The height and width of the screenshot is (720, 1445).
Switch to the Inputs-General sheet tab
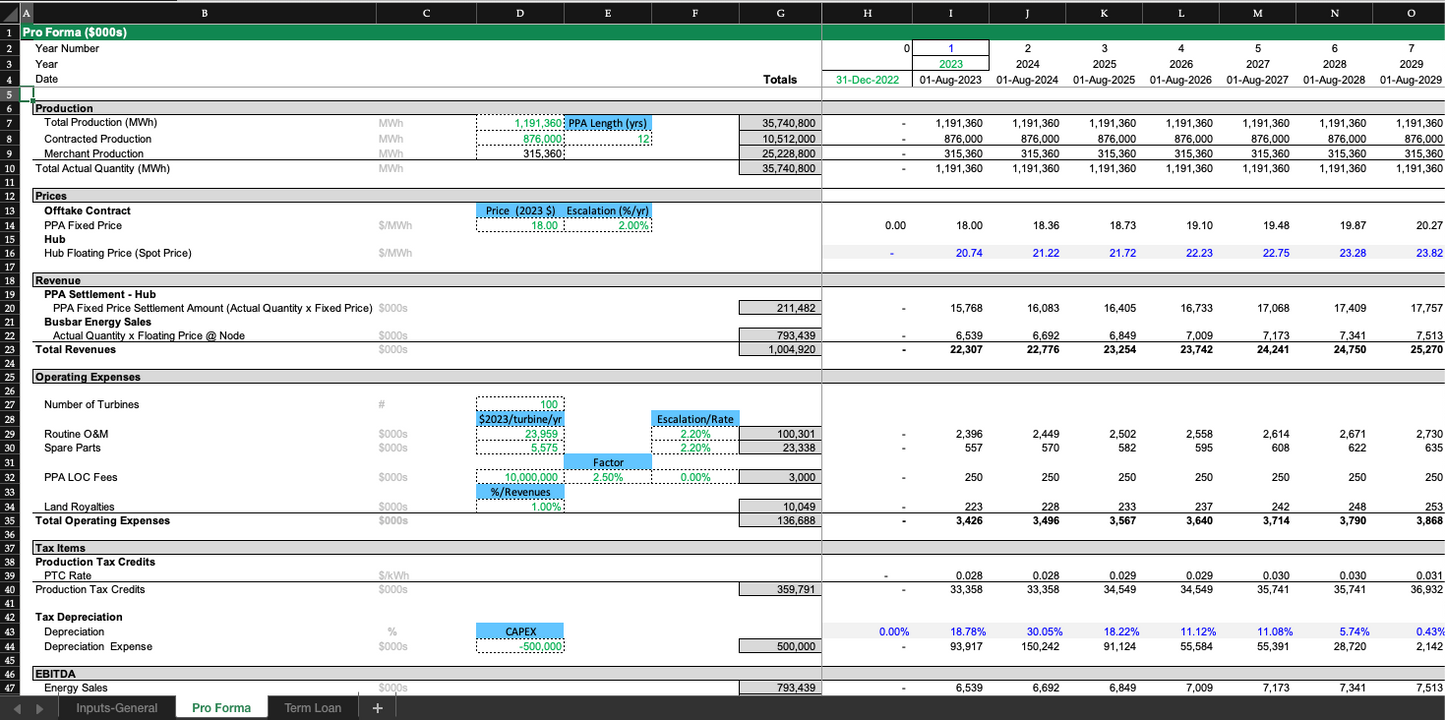(x=116, y=708)
